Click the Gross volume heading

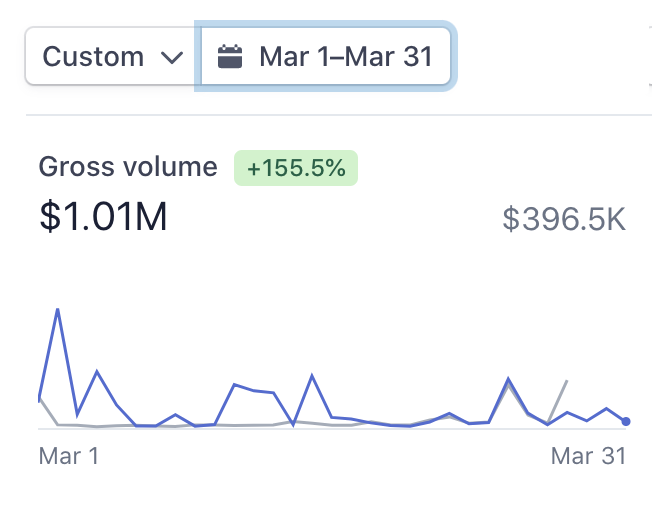point(127,167)
